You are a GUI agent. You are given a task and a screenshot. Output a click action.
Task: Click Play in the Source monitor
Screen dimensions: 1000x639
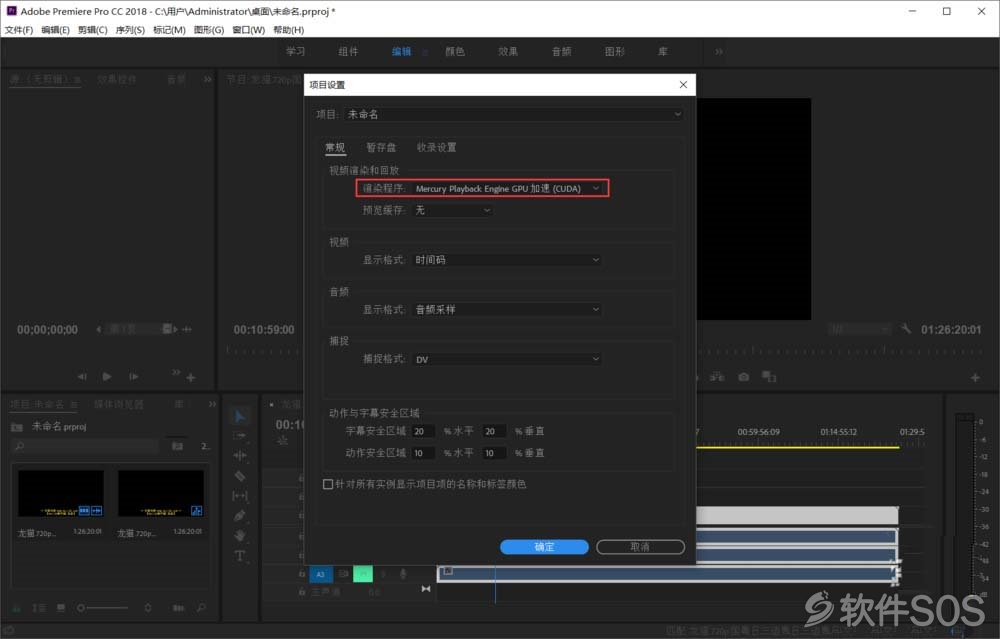point(107,376)
